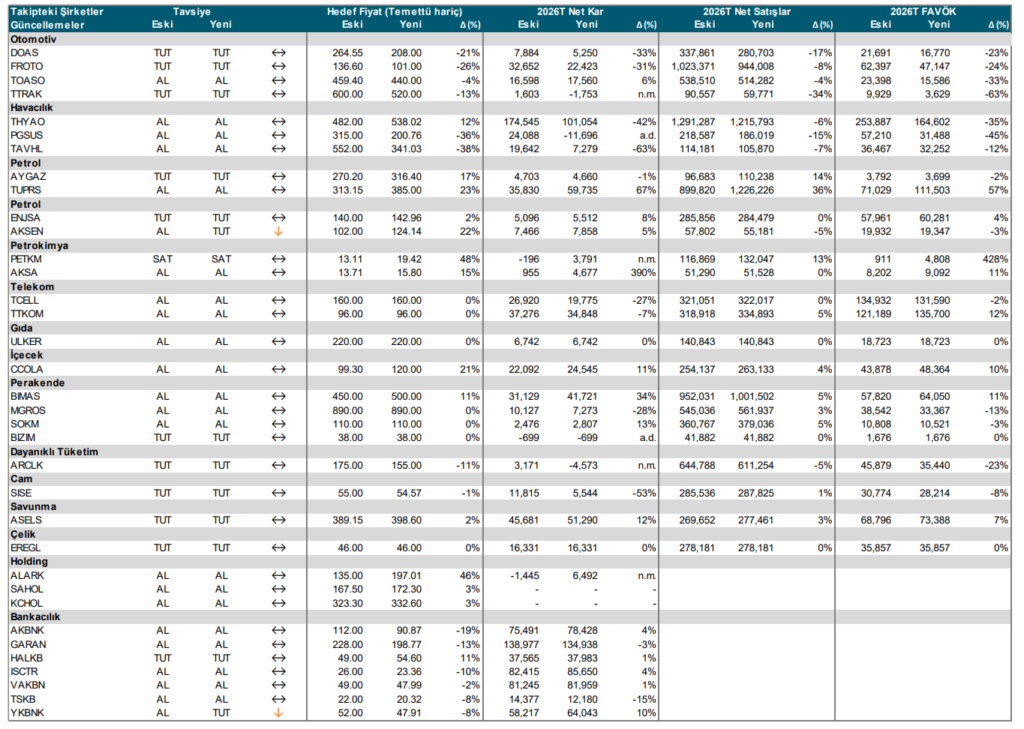Click the unchanged arrow in DOAS row

pyautogui.click(x=279, y=53)
